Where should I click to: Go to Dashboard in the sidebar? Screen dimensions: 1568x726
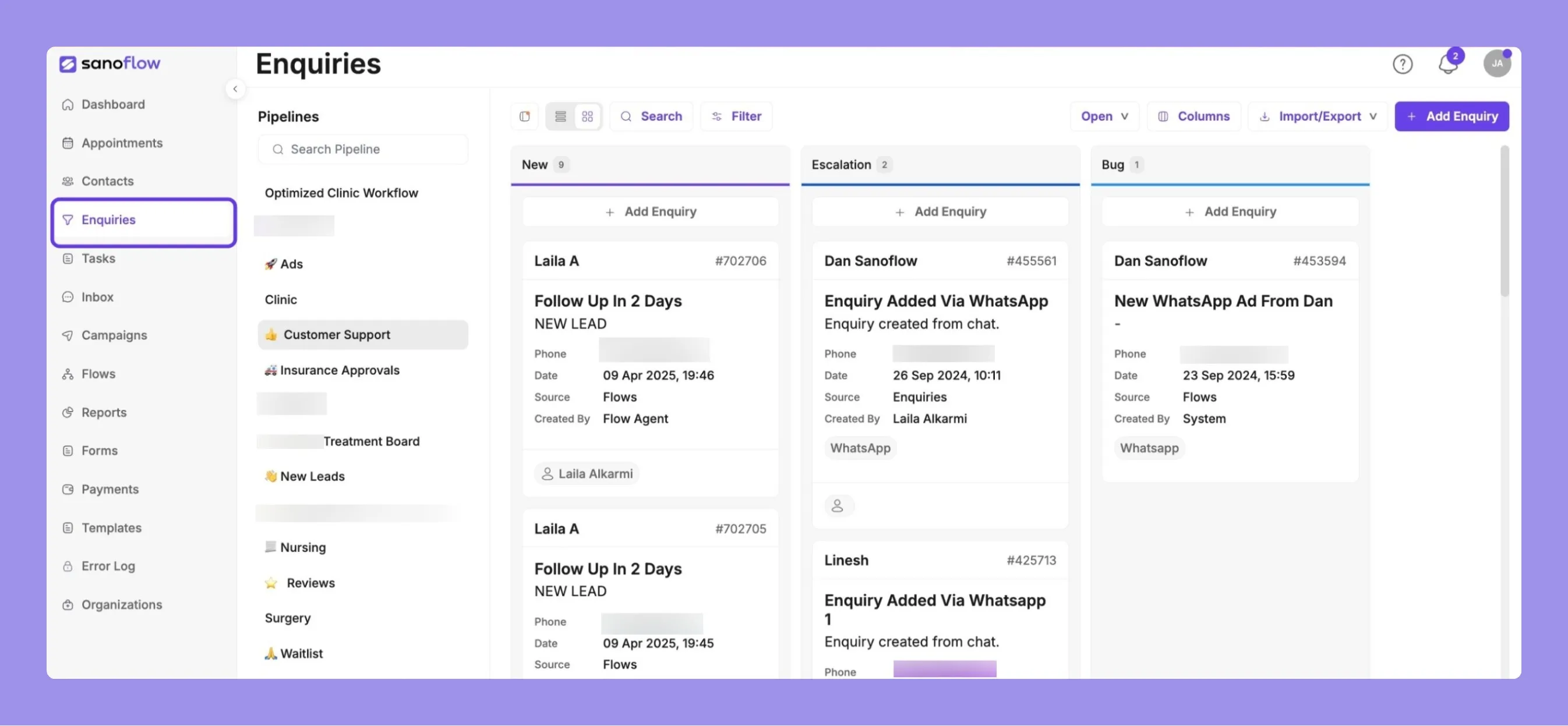(x=112, y=105)
